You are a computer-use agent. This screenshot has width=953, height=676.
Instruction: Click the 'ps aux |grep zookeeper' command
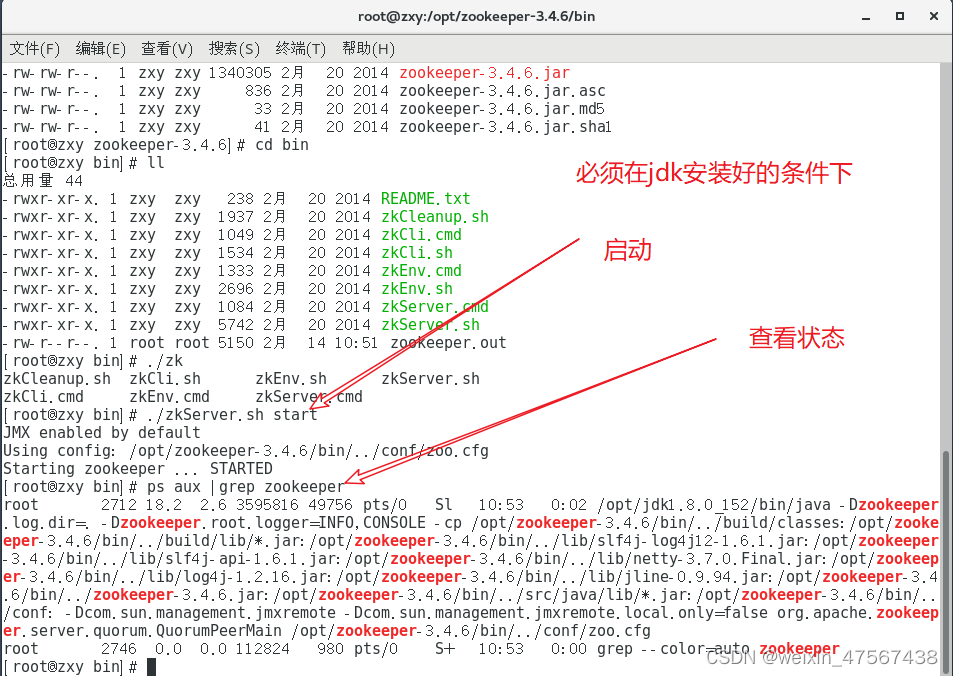pyautogui.click(x=246, y=487)
